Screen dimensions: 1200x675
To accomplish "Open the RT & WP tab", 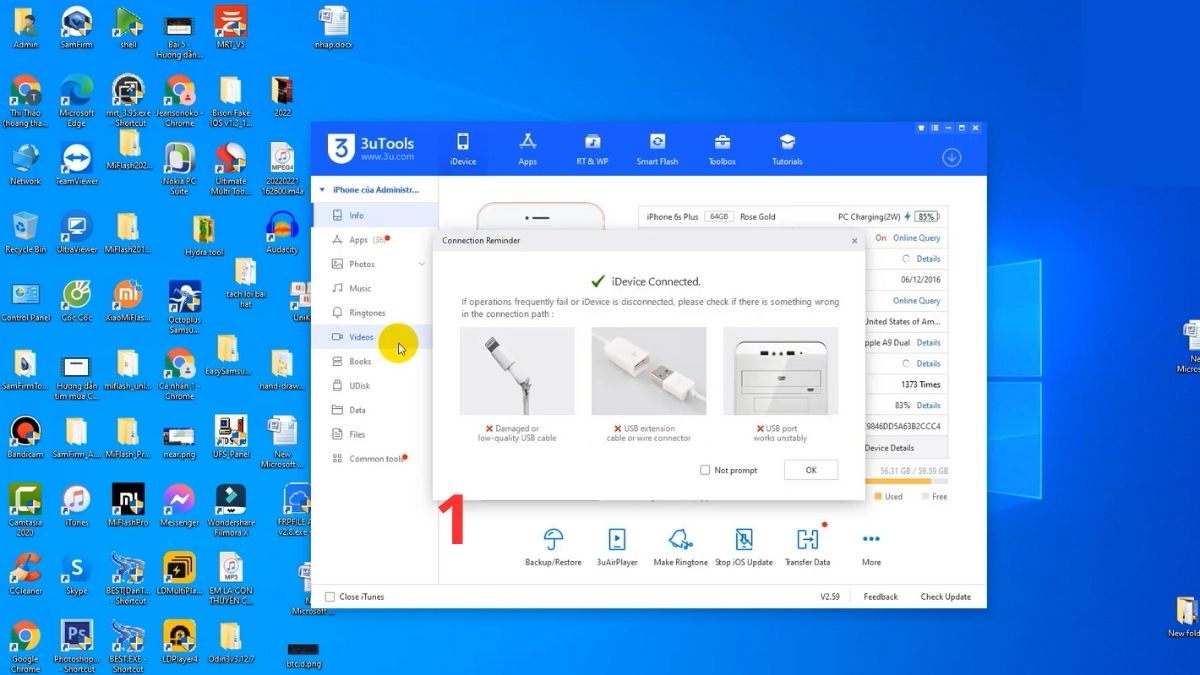I will coord(592,149).
